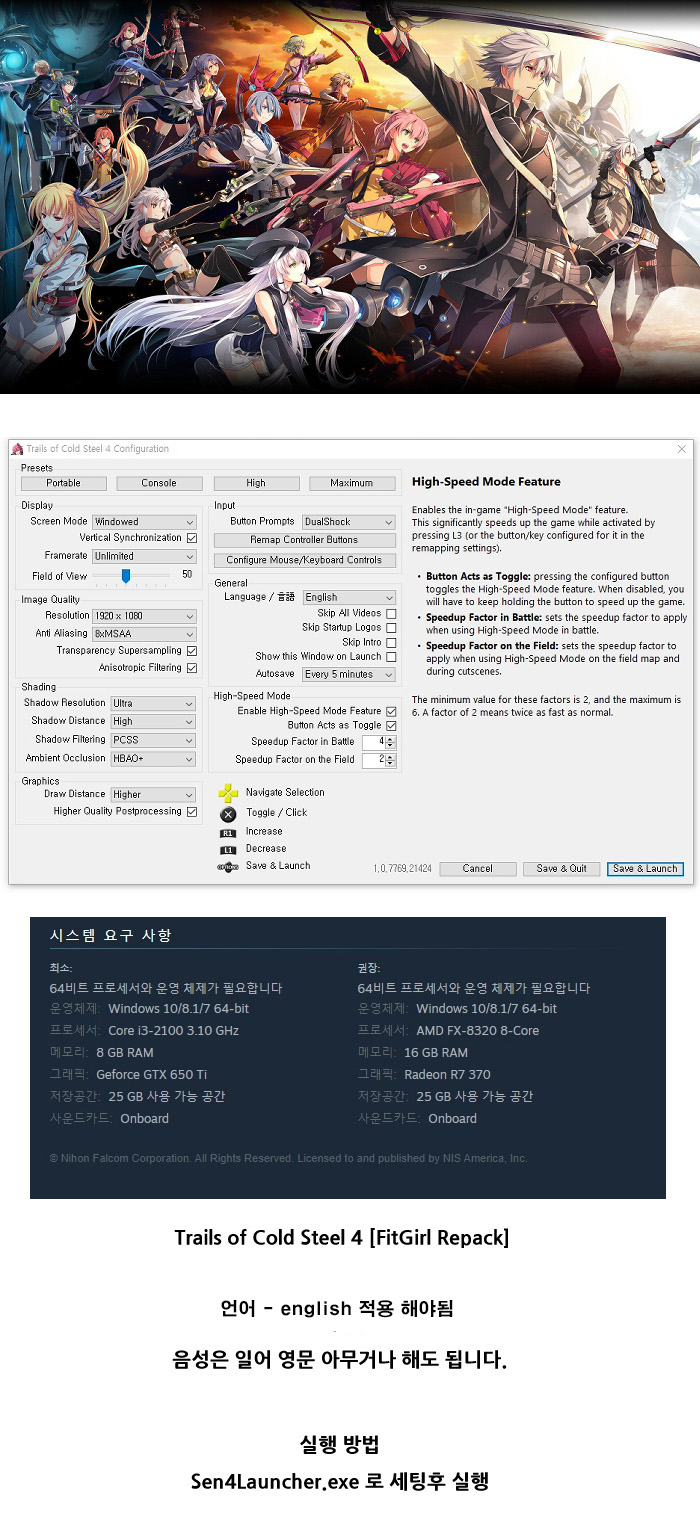Apply the Console preset
The height and width of the screenshot is (1525, 700).
coord(159,483)
